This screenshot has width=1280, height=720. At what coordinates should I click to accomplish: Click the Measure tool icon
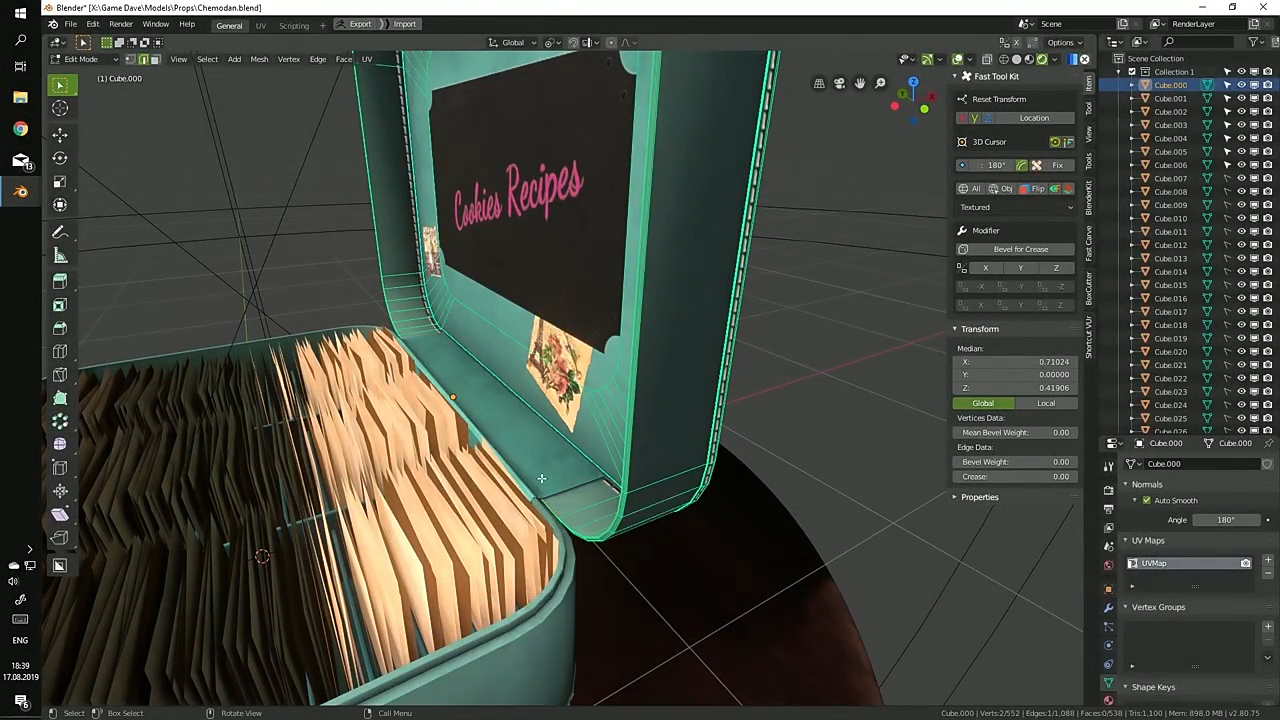[x=60, y=256]
